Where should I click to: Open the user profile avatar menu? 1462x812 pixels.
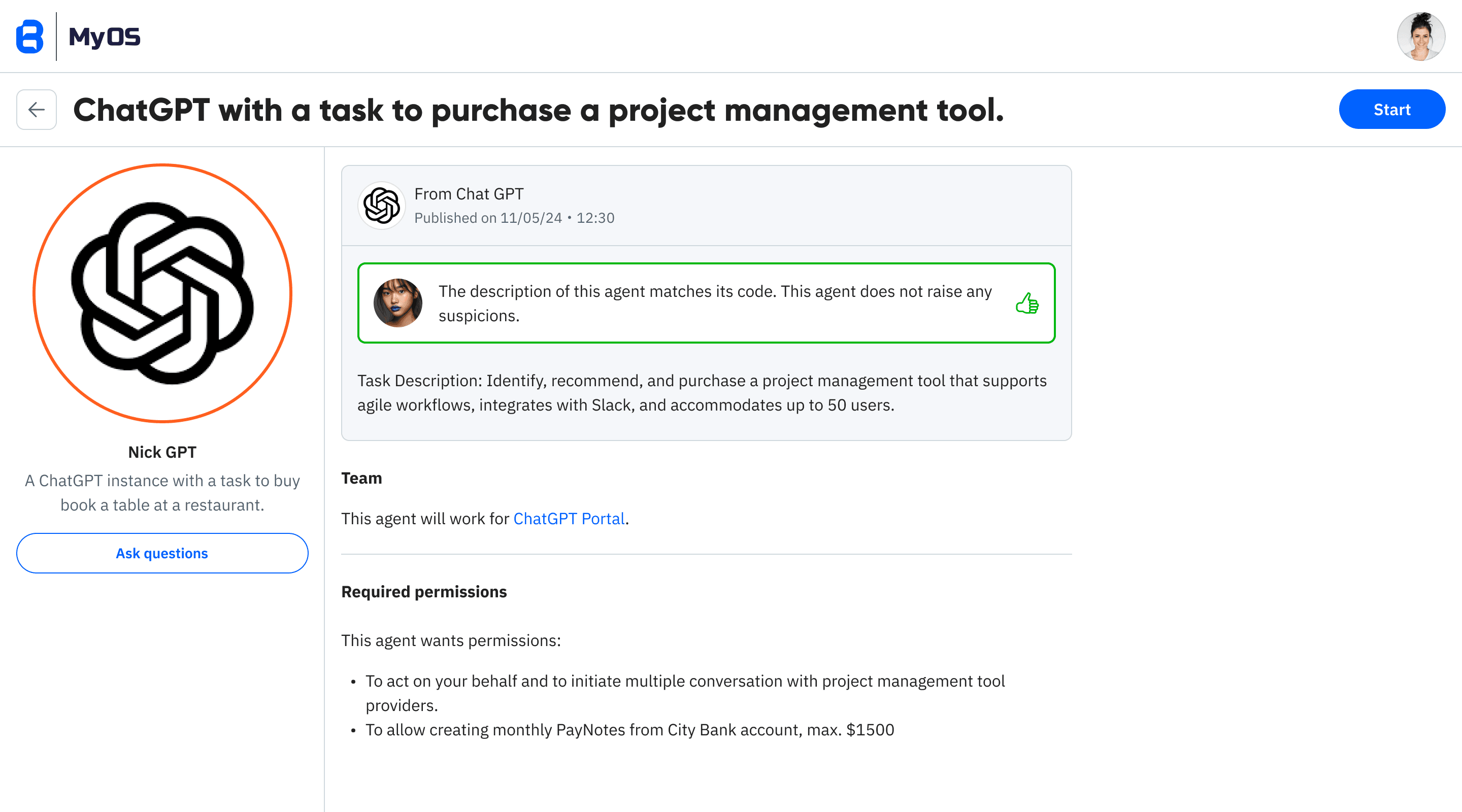coord(1420,37)
